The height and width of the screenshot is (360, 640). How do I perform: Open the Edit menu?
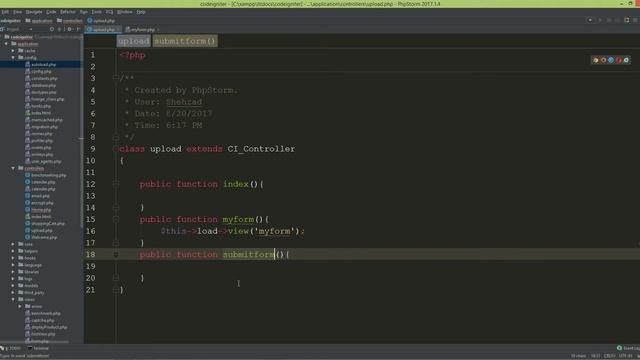tap(5, 12)
